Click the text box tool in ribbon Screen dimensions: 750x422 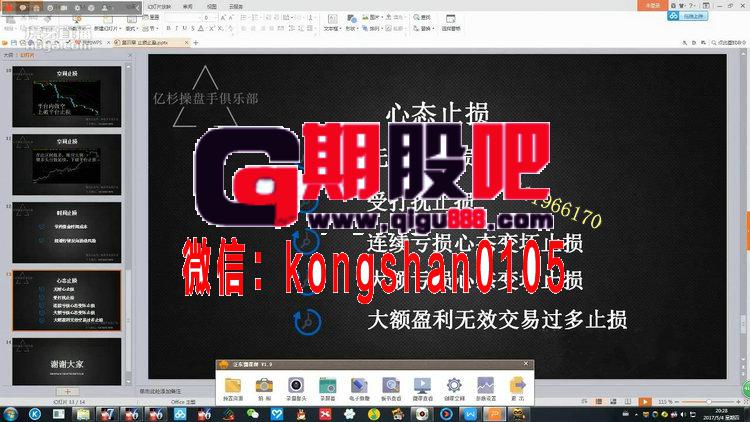331,22
